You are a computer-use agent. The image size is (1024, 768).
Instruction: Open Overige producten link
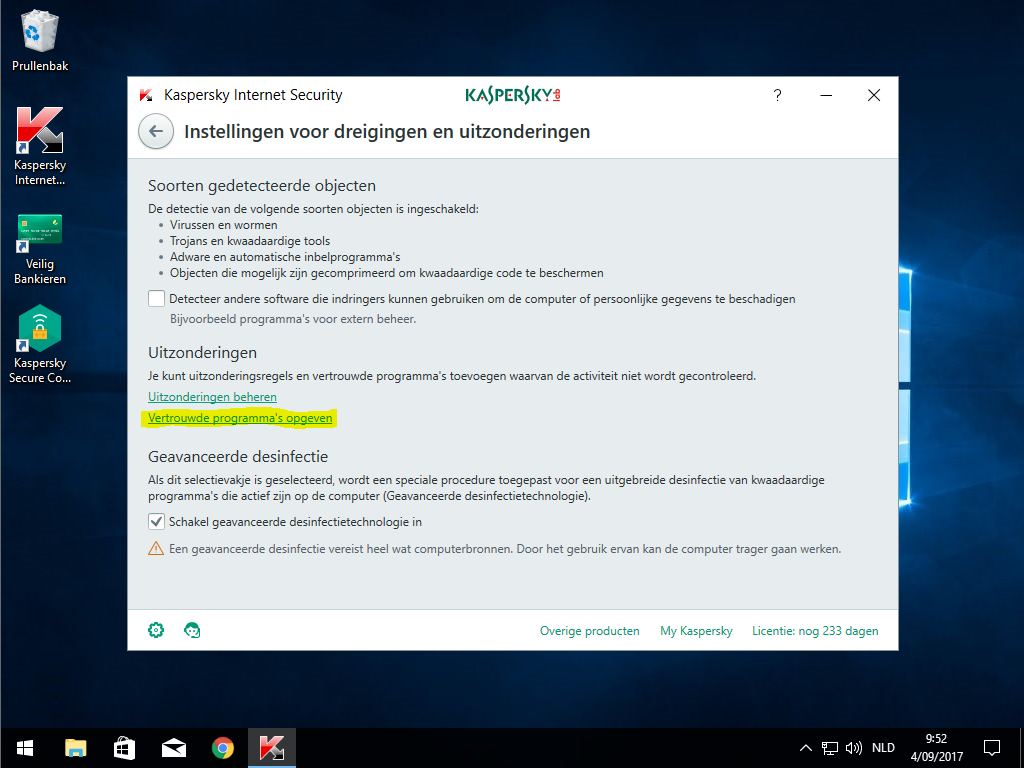pyautogui.click(x=589, y=631)
